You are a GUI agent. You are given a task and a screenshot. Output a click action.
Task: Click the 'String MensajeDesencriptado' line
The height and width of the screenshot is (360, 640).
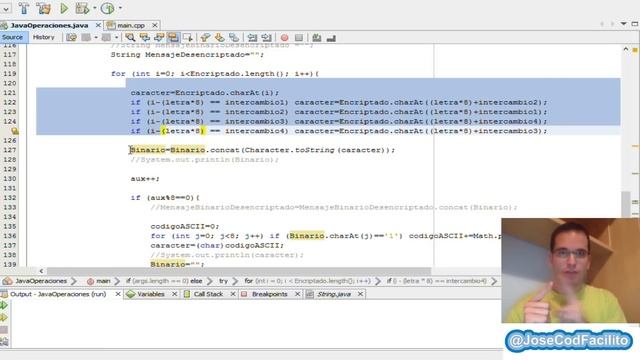(x=187, y=55)
